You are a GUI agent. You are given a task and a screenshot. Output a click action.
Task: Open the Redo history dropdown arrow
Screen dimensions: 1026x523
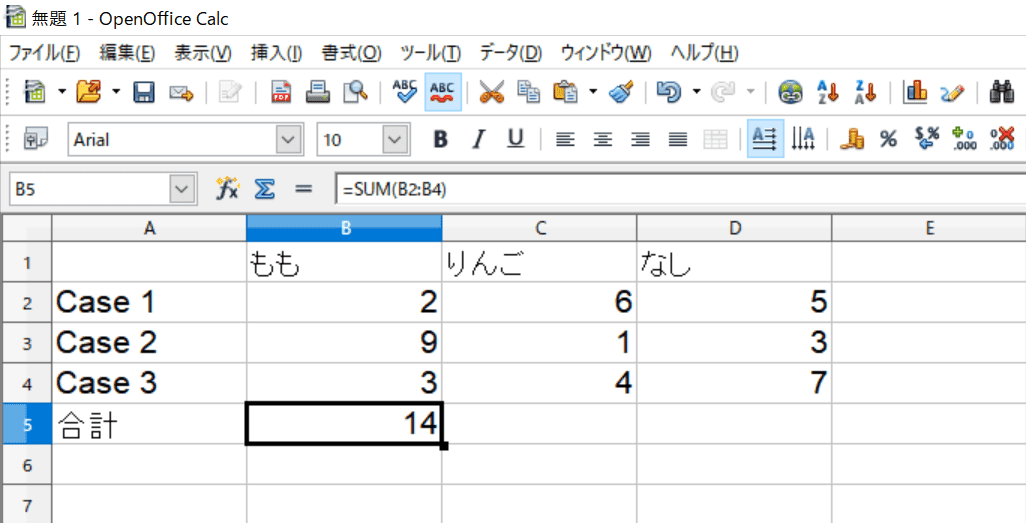tap(751, 92)
